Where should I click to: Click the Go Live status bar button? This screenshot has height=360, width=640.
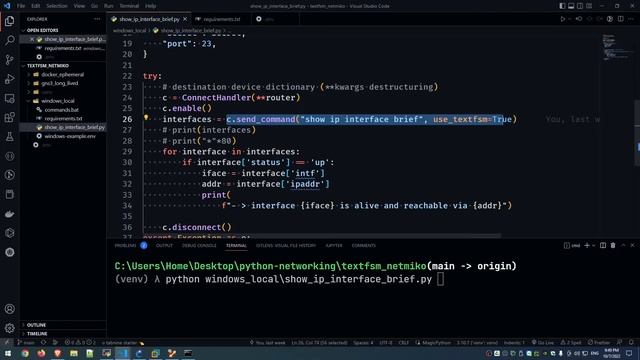click(x=542, y=342)
